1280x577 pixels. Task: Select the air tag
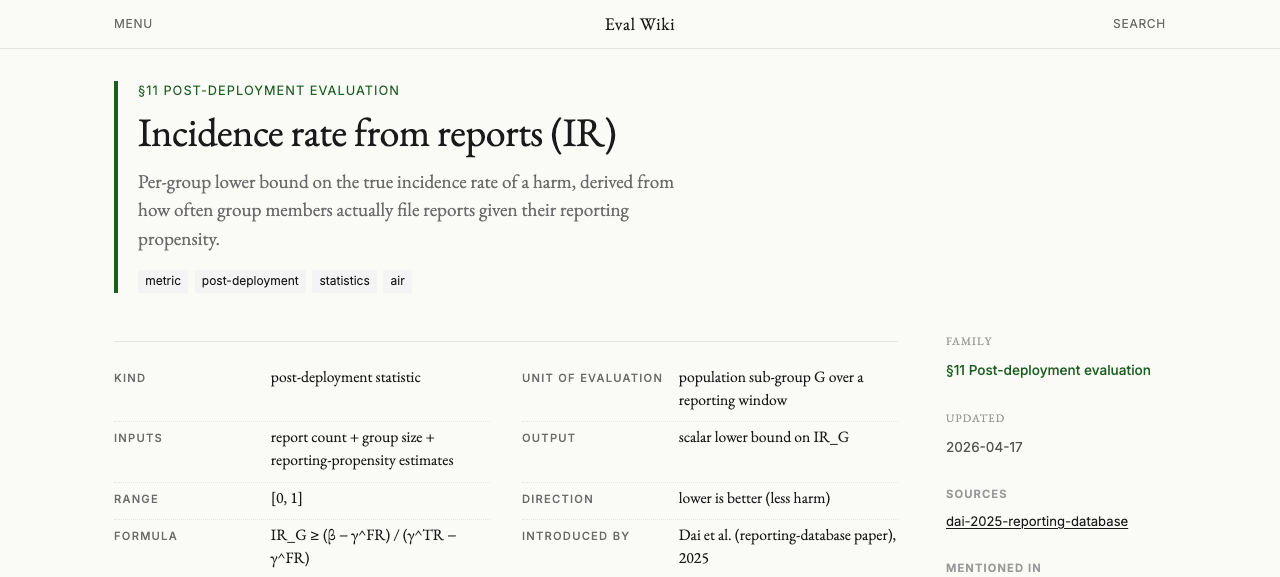(397, 281)
